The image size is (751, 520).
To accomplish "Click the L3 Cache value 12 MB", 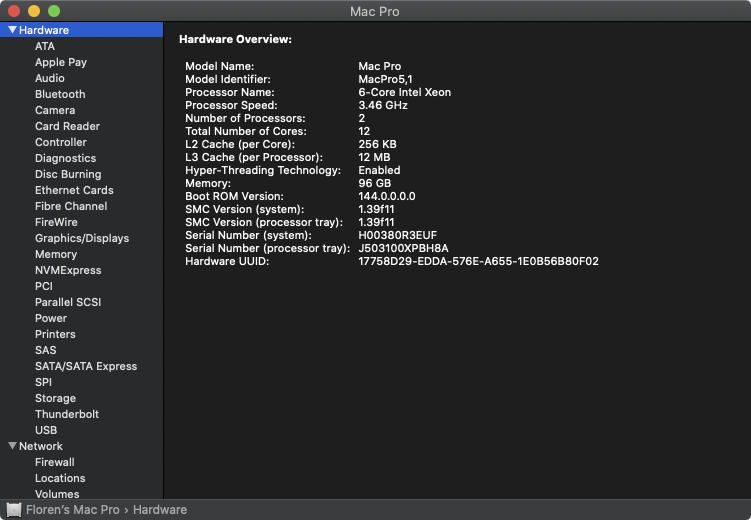I will pyautogui.click(x=374, y=157).
